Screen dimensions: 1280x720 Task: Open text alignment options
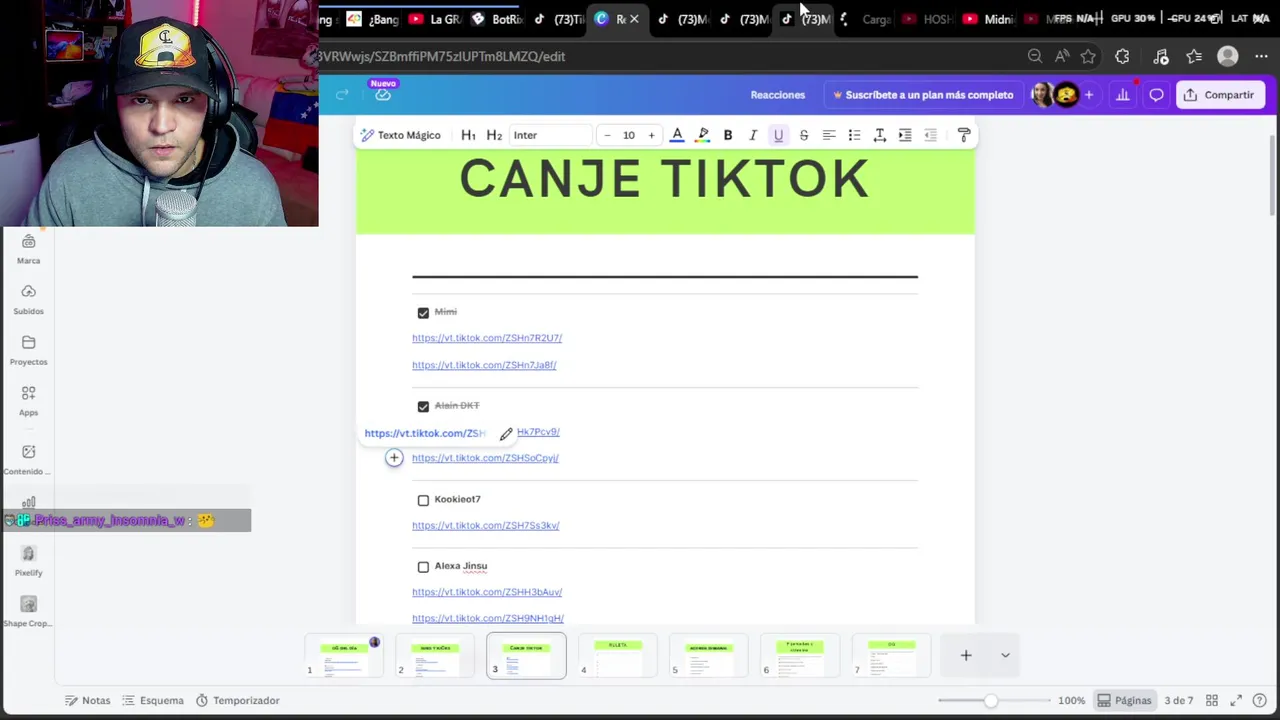pos(829,135)
